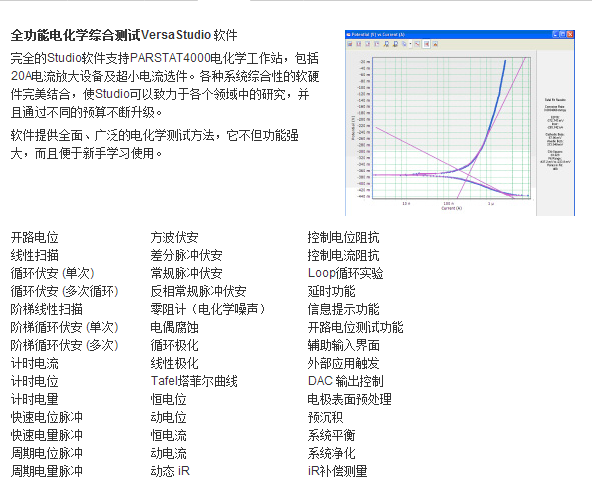
Task: Click the Tafel塔菲尔曲线 list entry
Action: point(194,381)
